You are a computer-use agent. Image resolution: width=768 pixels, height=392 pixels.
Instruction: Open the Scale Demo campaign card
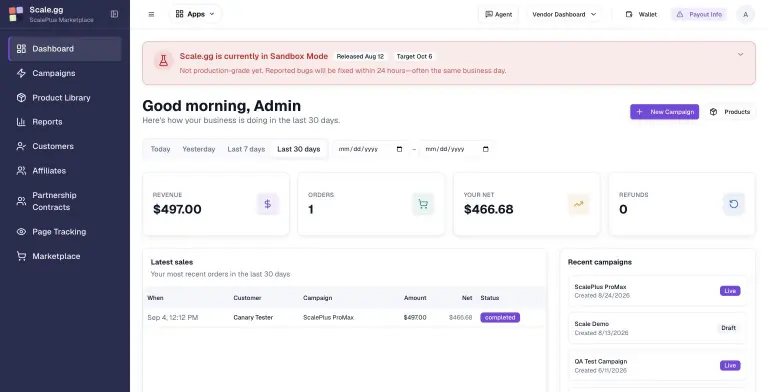(x=657, y=328)
